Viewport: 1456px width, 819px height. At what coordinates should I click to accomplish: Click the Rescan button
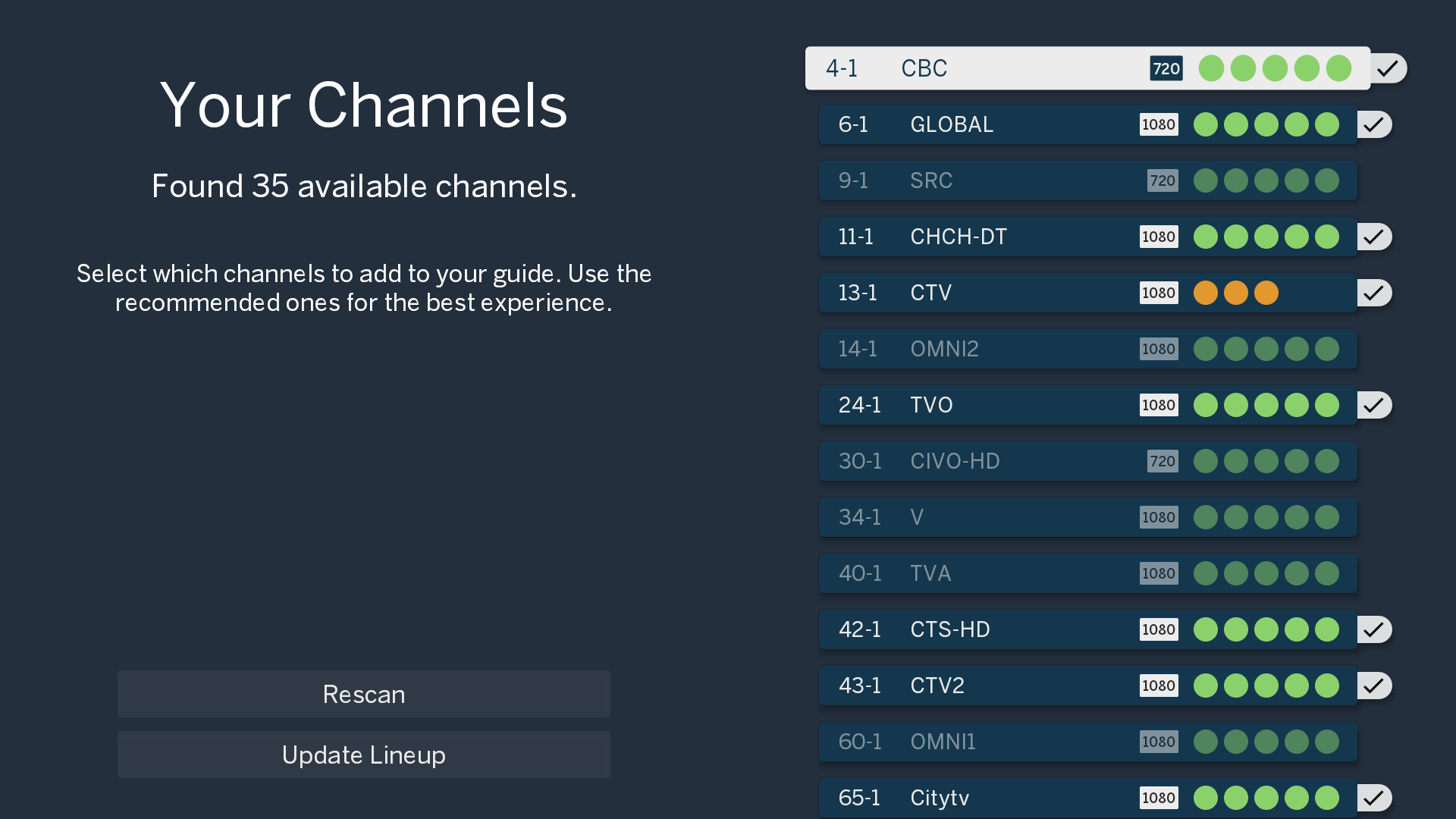[x=363, y=694]
